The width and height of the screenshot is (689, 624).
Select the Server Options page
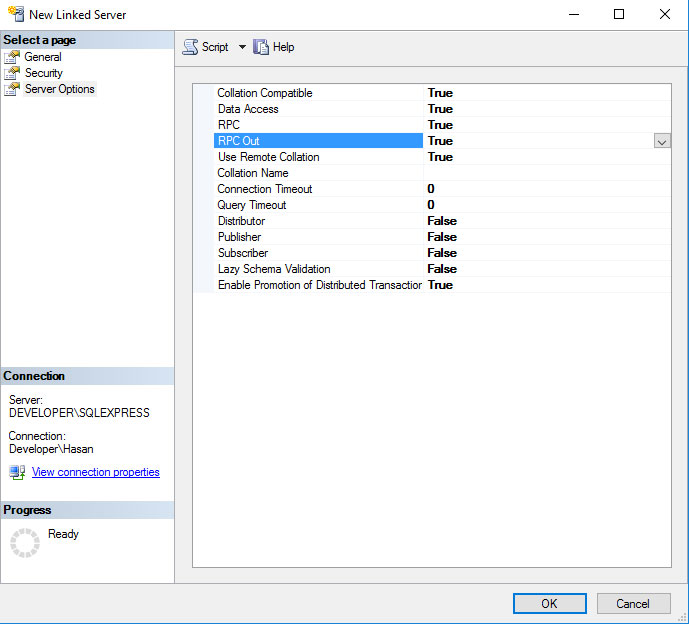tap(59, 89)
